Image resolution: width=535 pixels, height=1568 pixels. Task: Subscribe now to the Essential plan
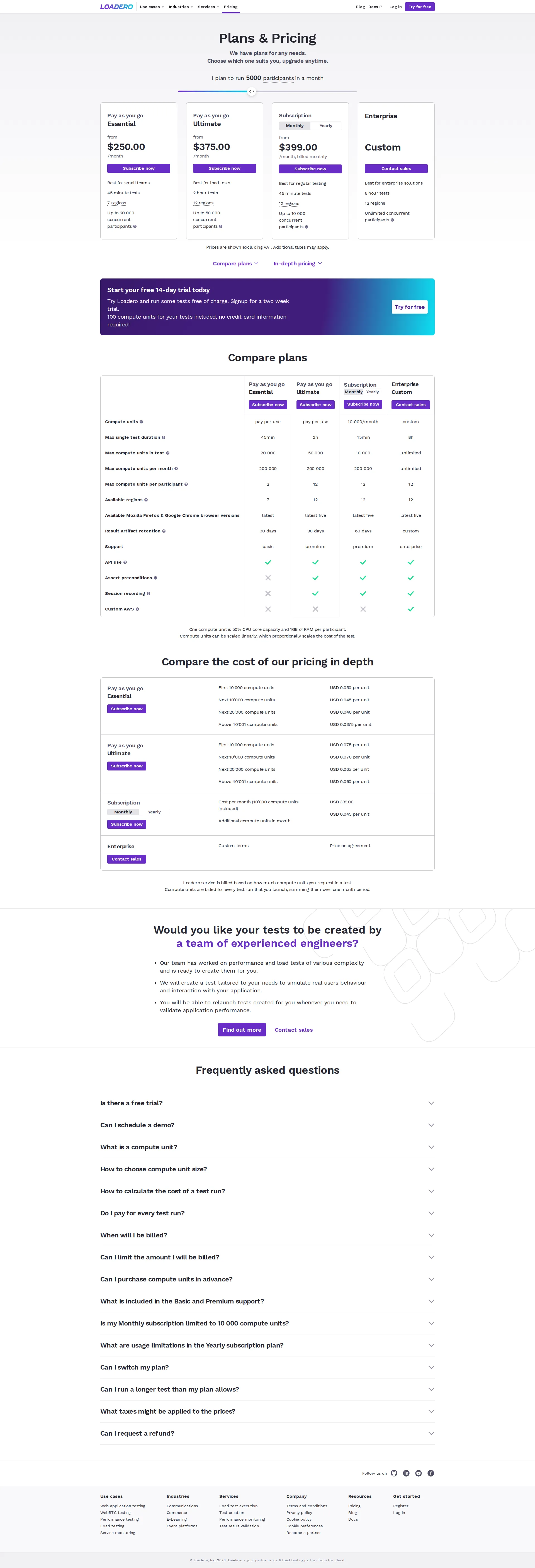pyautogui.click(x=138, y=168)
